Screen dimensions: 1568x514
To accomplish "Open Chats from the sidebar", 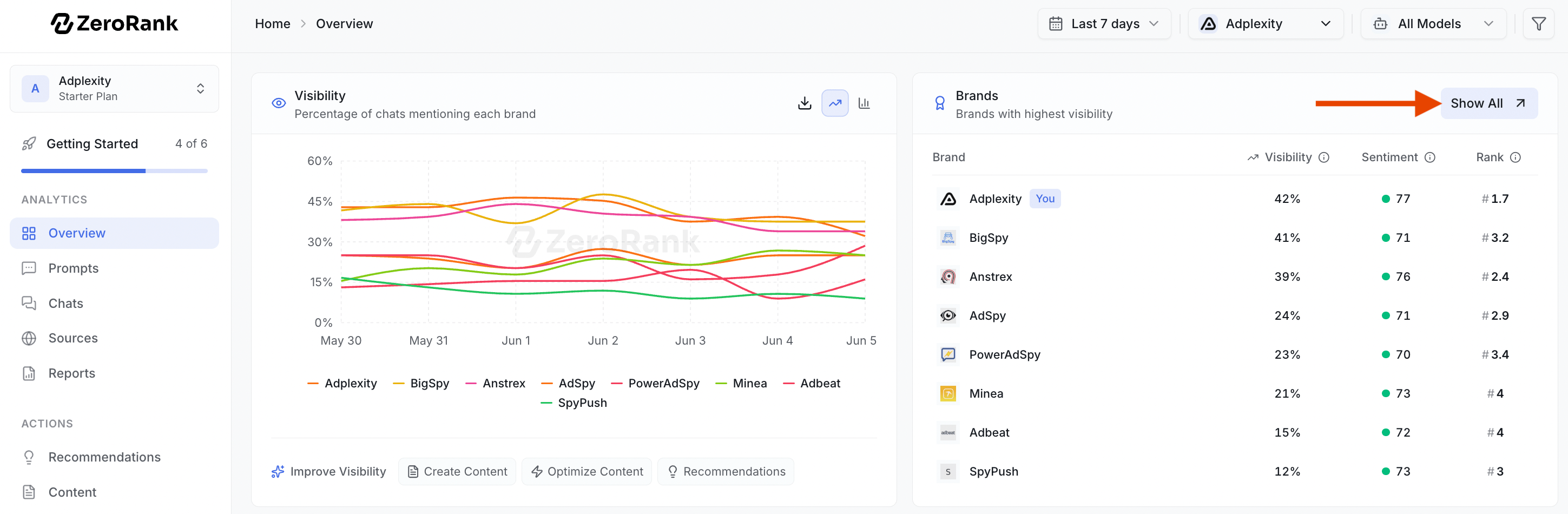I will click(115, 304).
